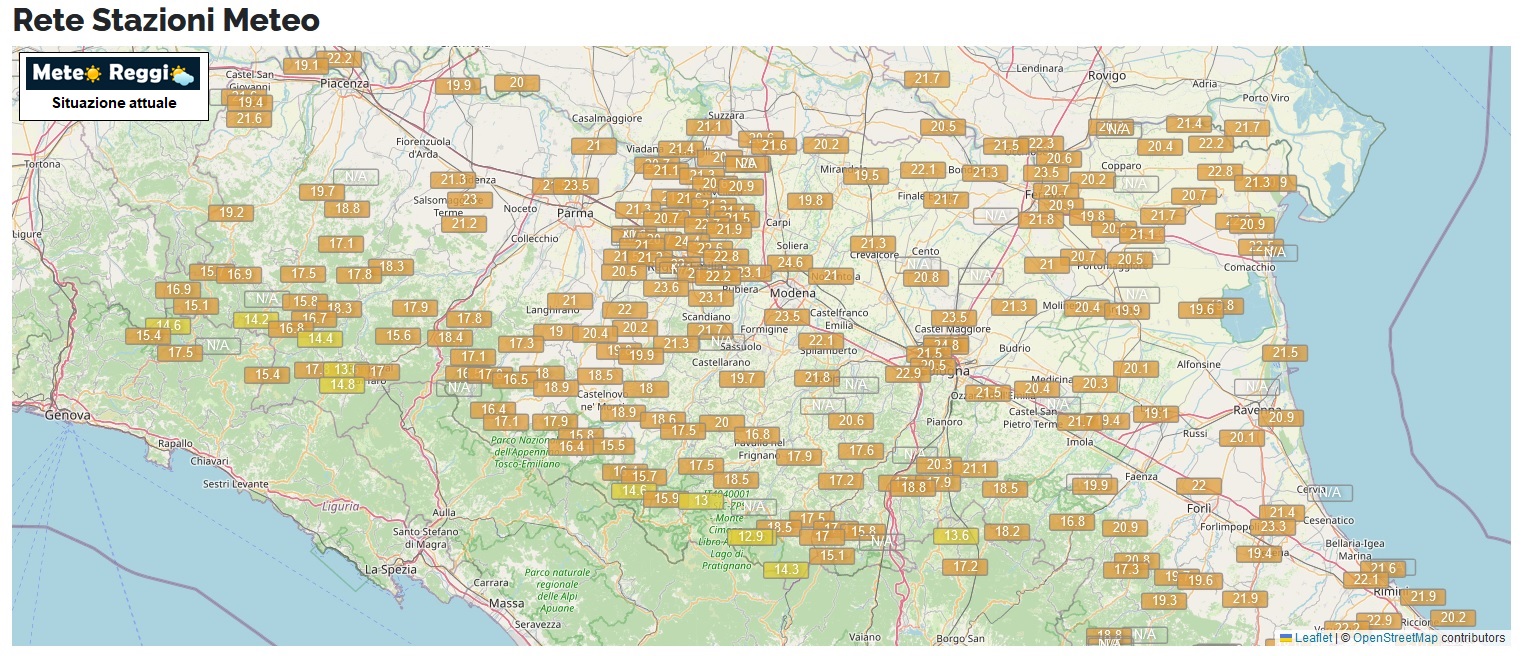The image size is (1523, 656).
Task: Click the Meteo Reggio logo
Action: click(113, 74)
